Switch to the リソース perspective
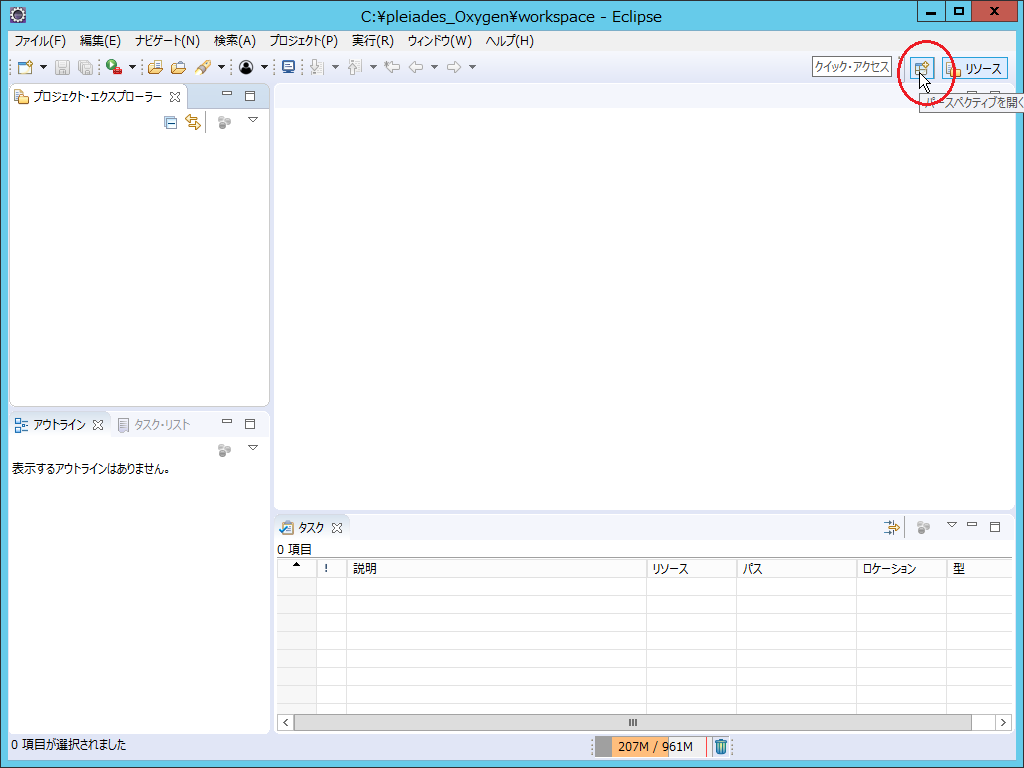 (x=975, y=68)
